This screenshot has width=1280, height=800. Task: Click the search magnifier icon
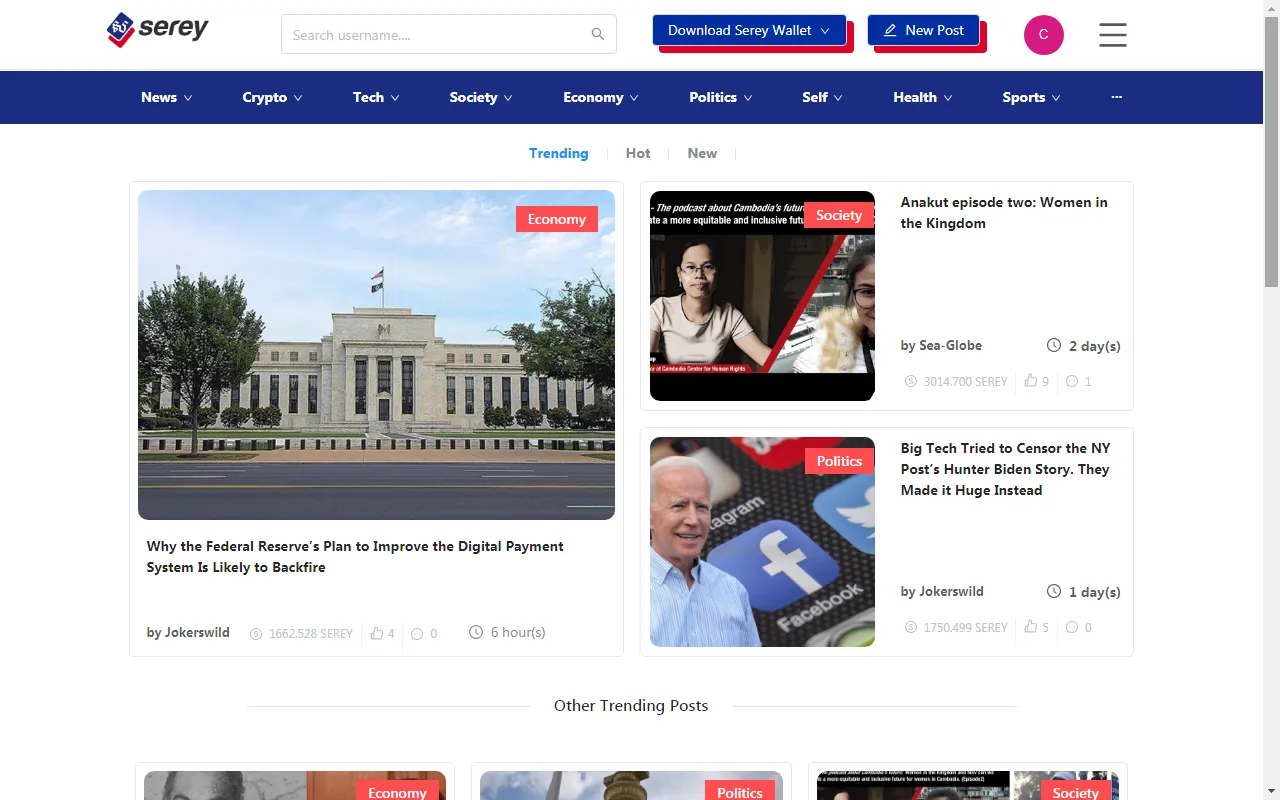(x=598, y=35)
